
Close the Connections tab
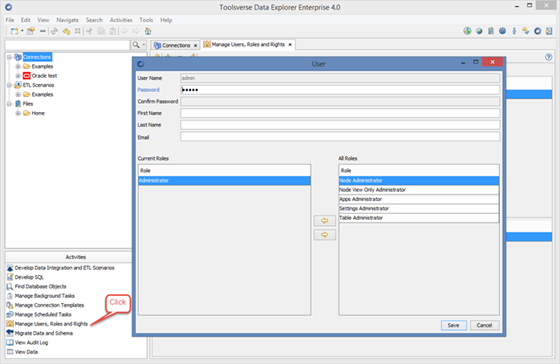tap(195, 45)
